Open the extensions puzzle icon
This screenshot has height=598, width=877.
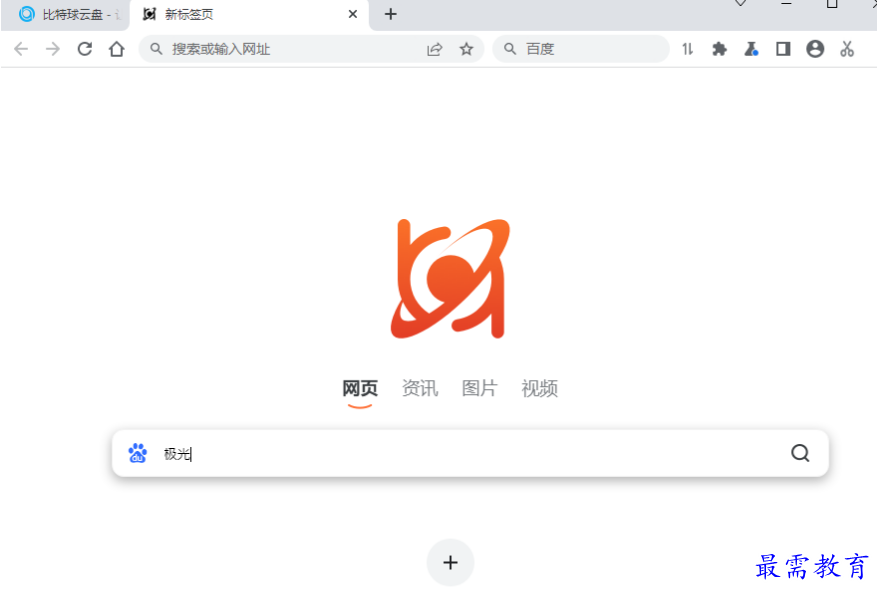719,49
